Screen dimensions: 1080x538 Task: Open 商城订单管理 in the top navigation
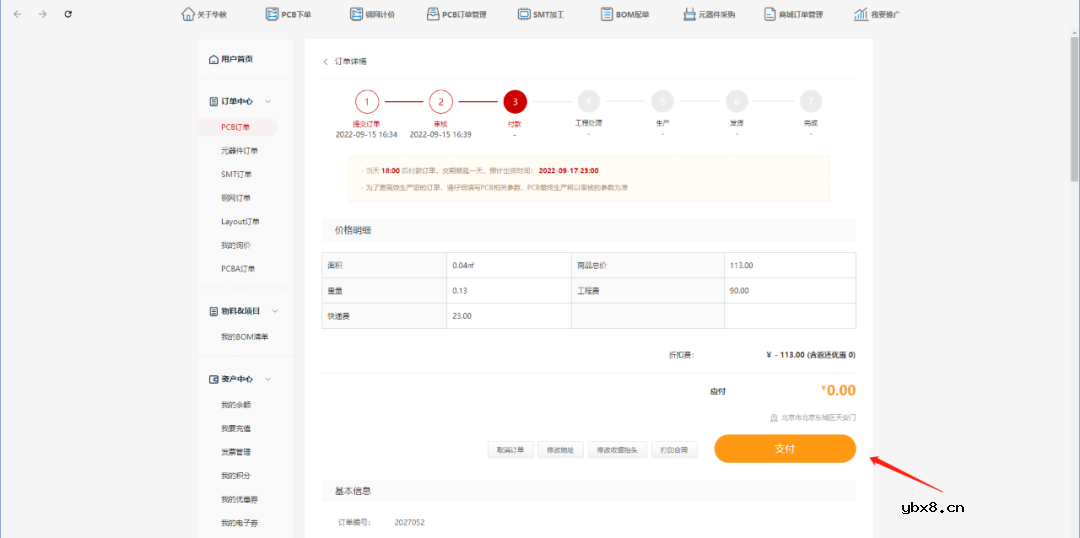(793, 14)
